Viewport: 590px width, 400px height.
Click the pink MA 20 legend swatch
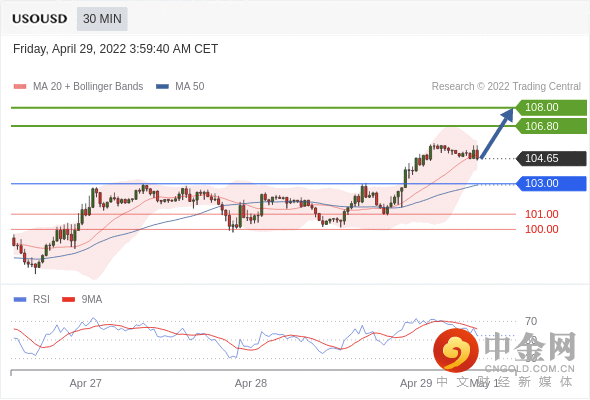click(20, 87)
